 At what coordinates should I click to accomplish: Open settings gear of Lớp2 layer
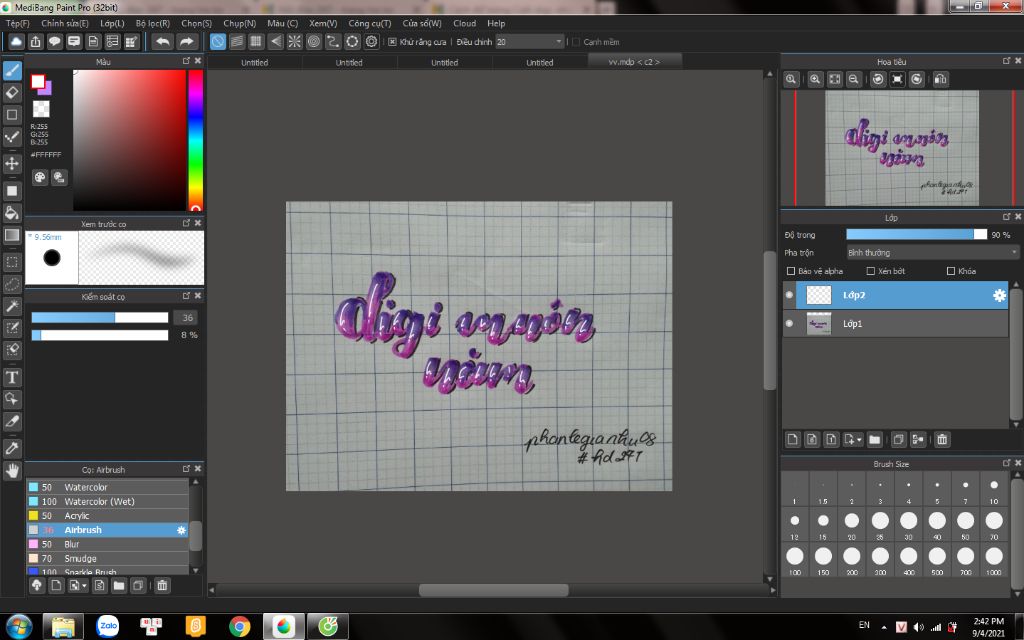coord(998,295)
